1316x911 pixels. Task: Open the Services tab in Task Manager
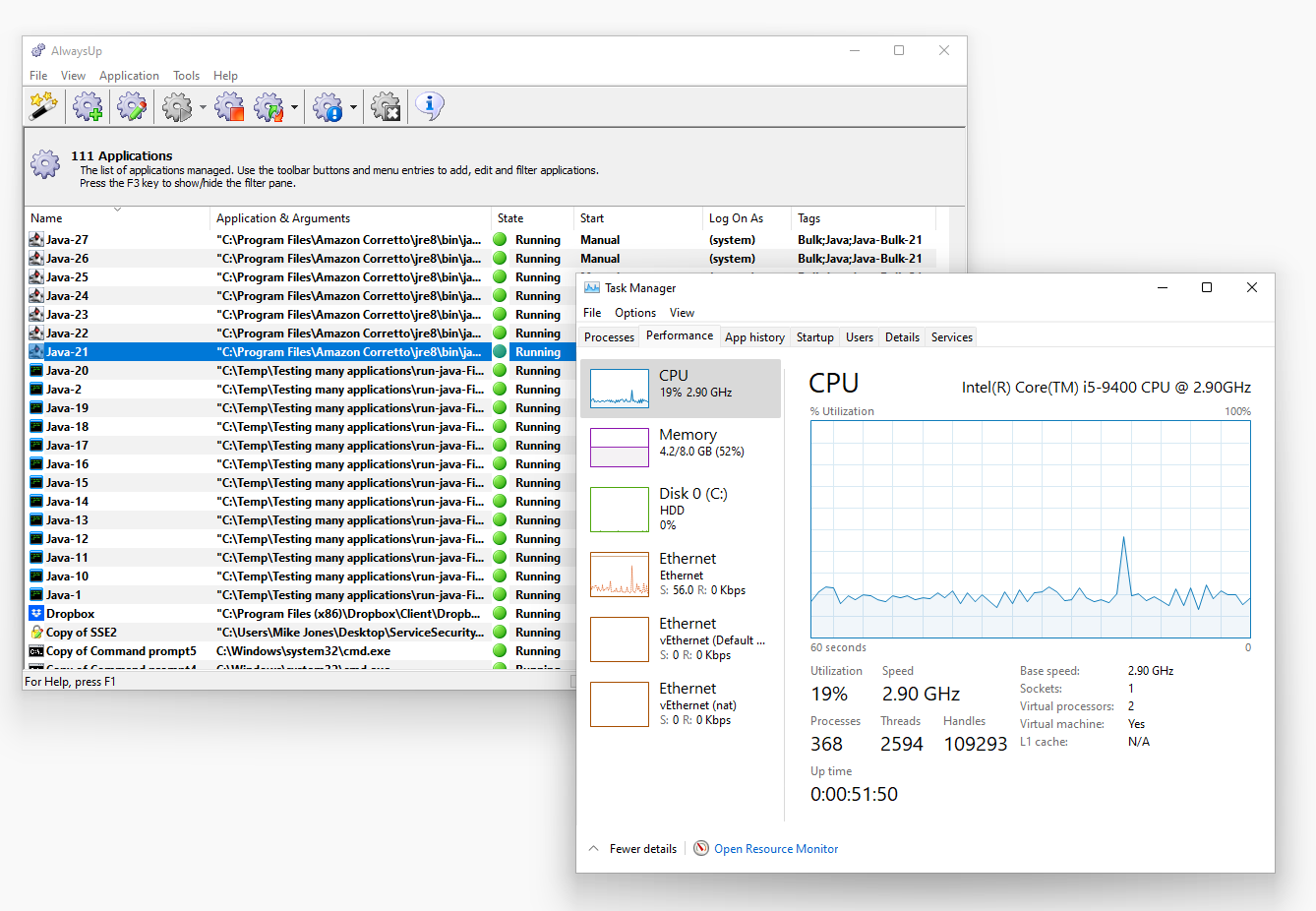click(x=952, y=337)
